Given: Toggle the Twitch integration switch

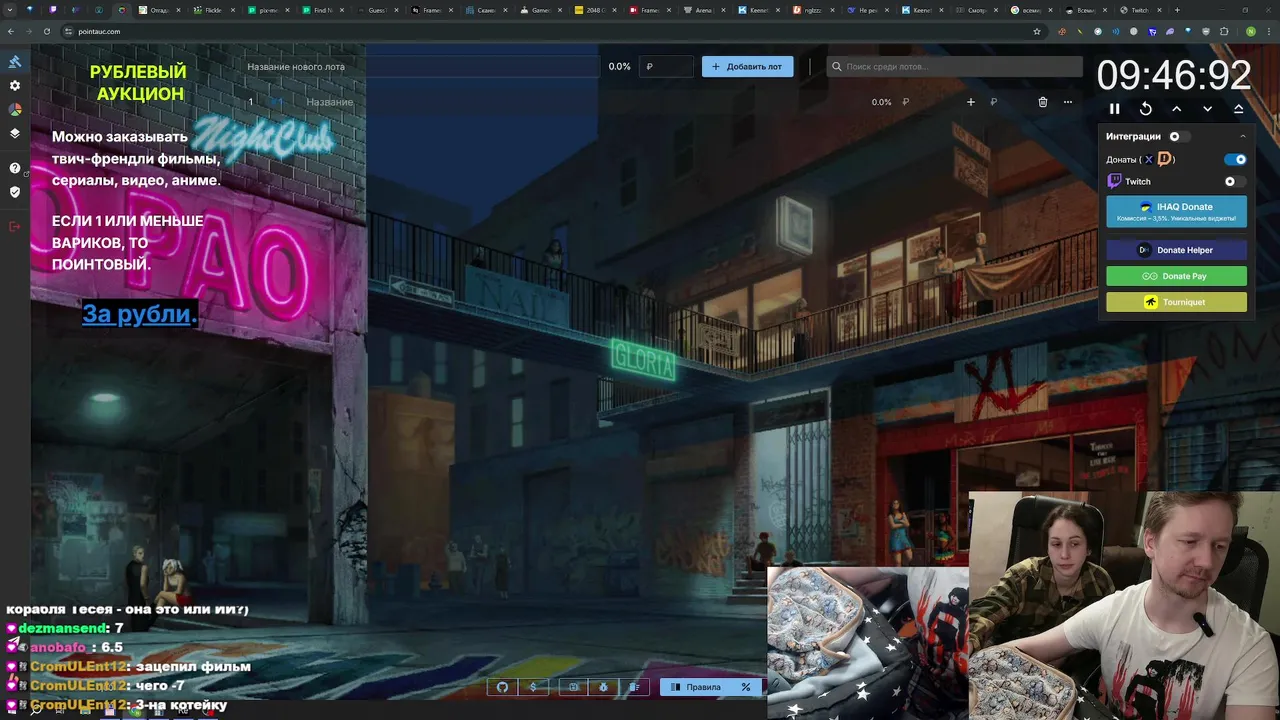Looking at the screenshot, I should click(1235, 181).
